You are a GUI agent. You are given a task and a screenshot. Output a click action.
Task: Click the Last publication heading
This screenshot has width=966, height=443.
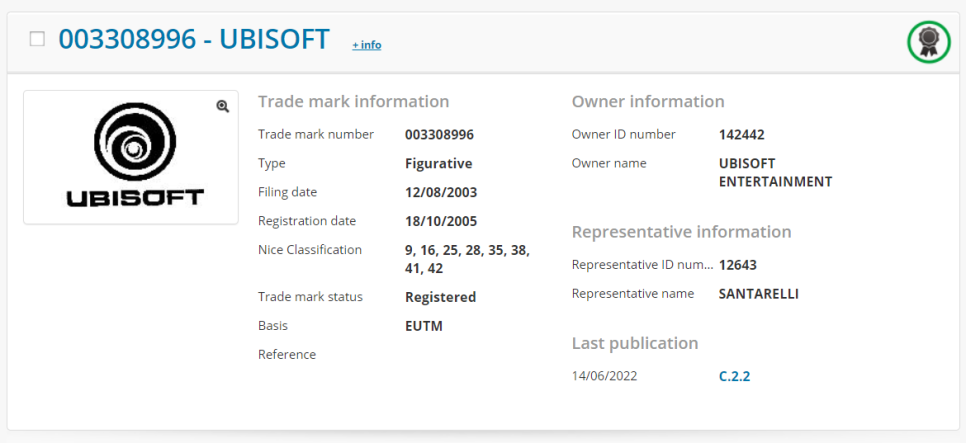(x=635, y=343)
